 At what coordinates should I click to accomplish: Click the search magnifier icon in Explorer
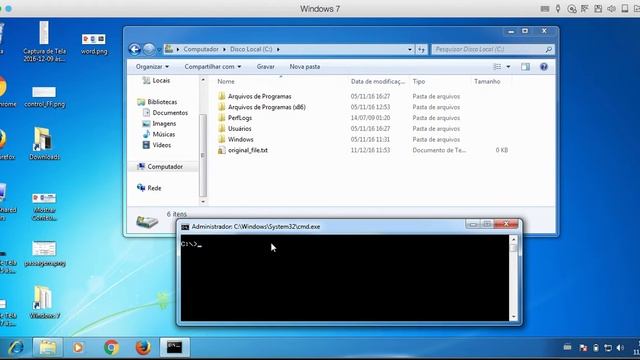pos(549,49)
